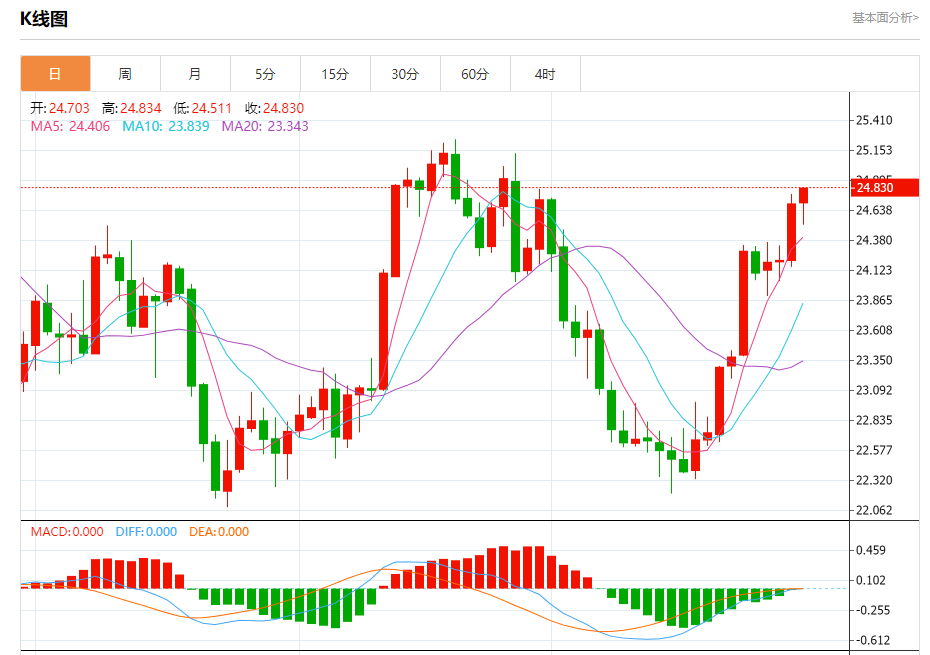Open the 60分 interval tab
Screen dimensions: 930x655
click(x=475, y=74)
